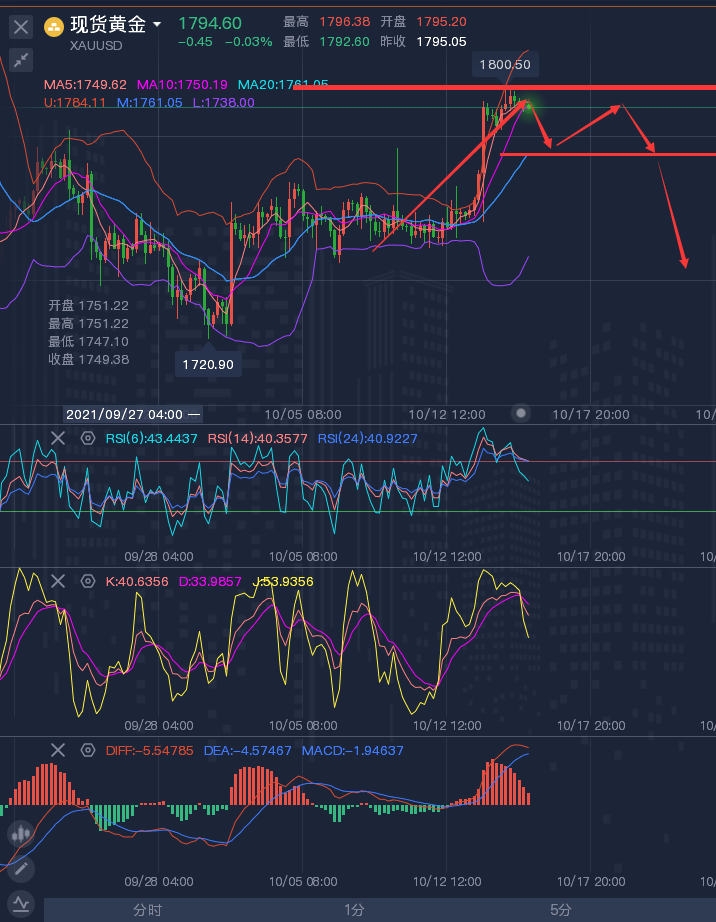Remove the MACD indicator panel
Screen dimensions: 716x922
pyautogui.click(x=58, y=750)
